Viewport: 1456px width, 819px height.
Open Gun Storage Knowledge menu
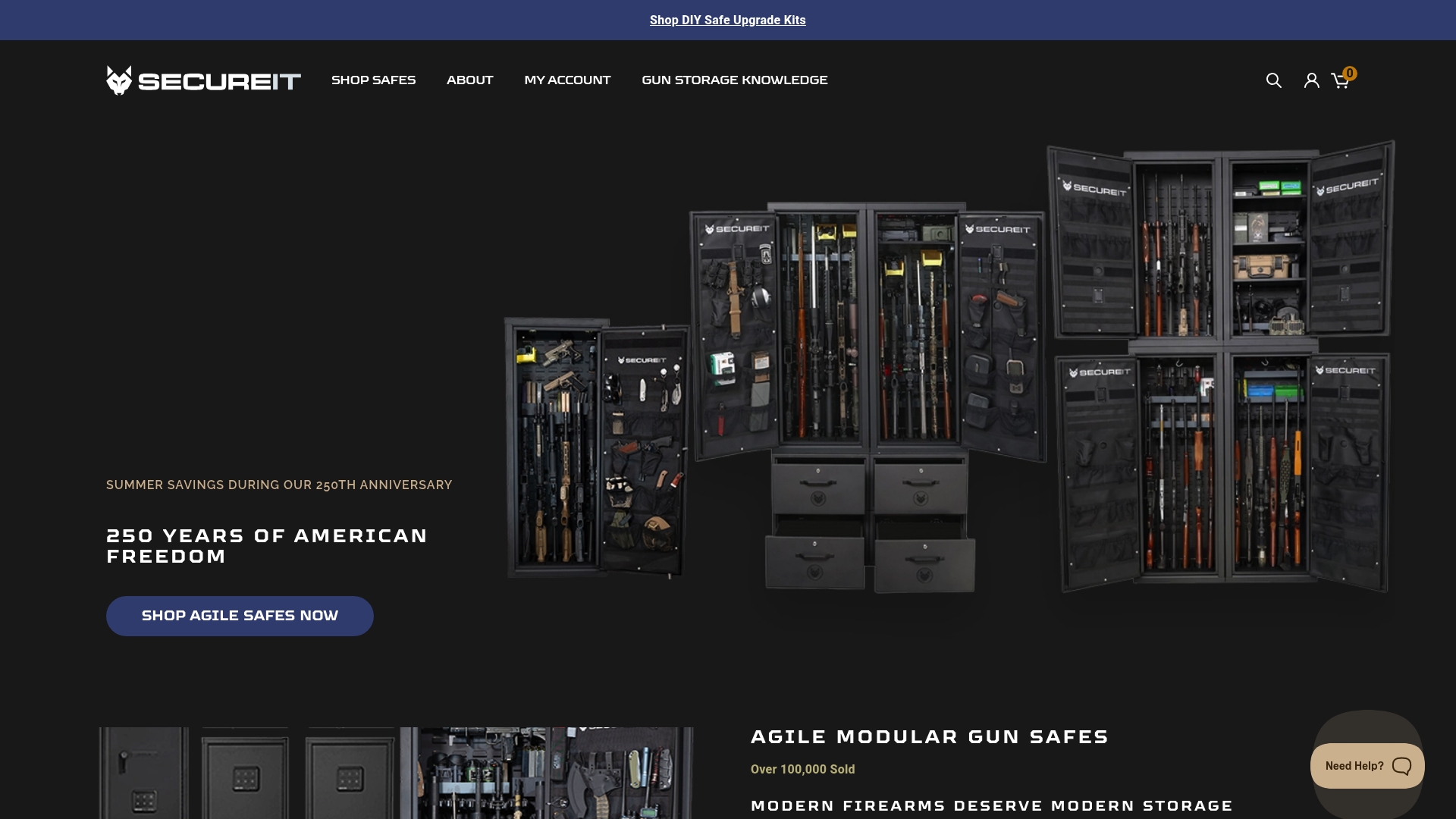tap(734, 80)
